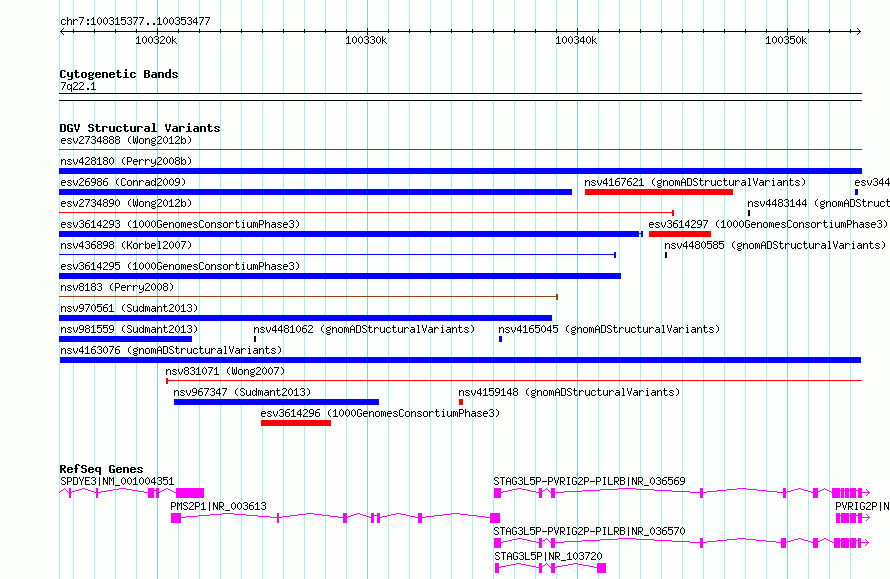Click the 100340k ruler tick label

576,40
